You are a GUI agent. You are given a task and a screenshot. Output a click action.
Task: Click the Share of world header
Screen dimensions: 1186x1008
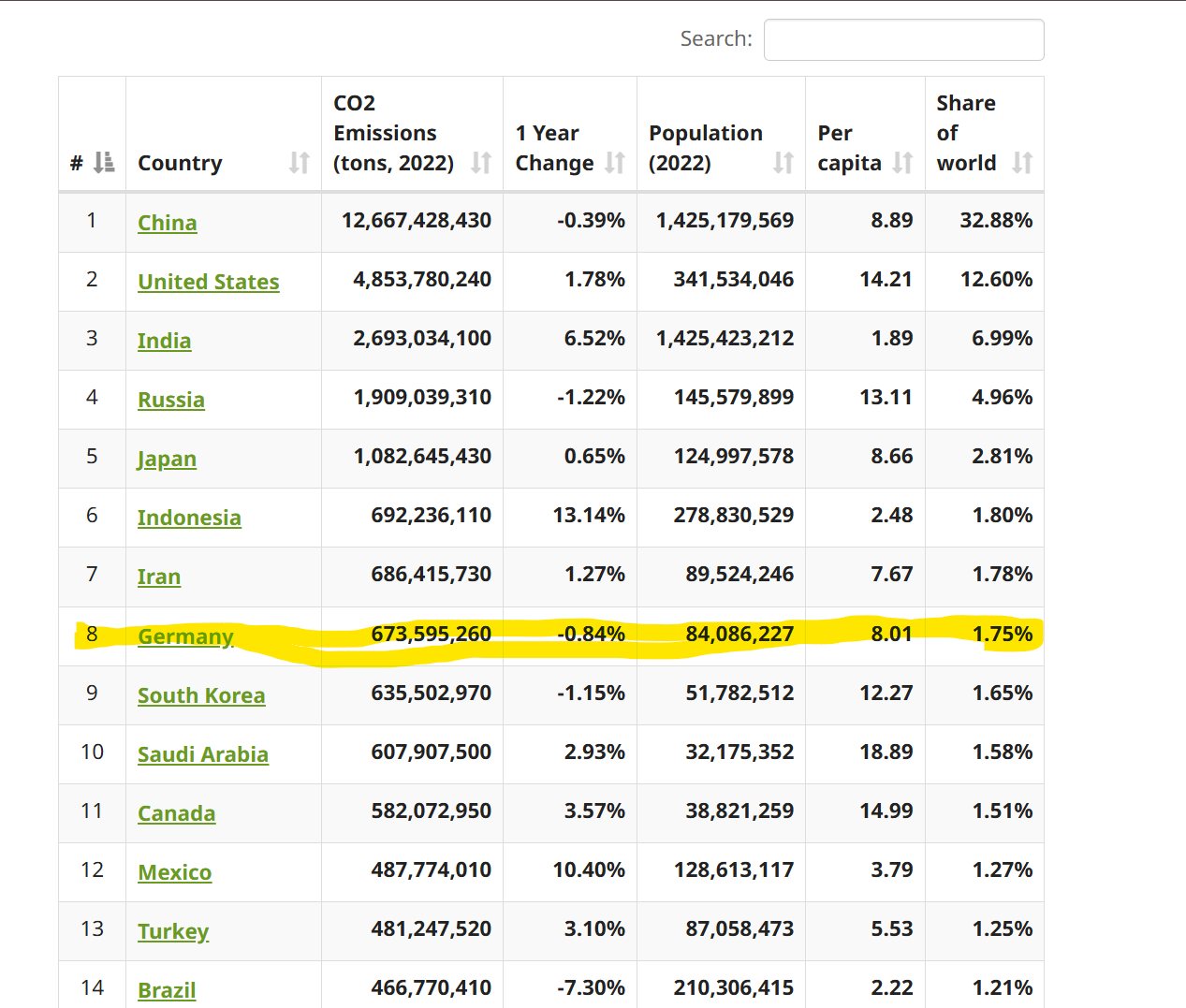966,133
